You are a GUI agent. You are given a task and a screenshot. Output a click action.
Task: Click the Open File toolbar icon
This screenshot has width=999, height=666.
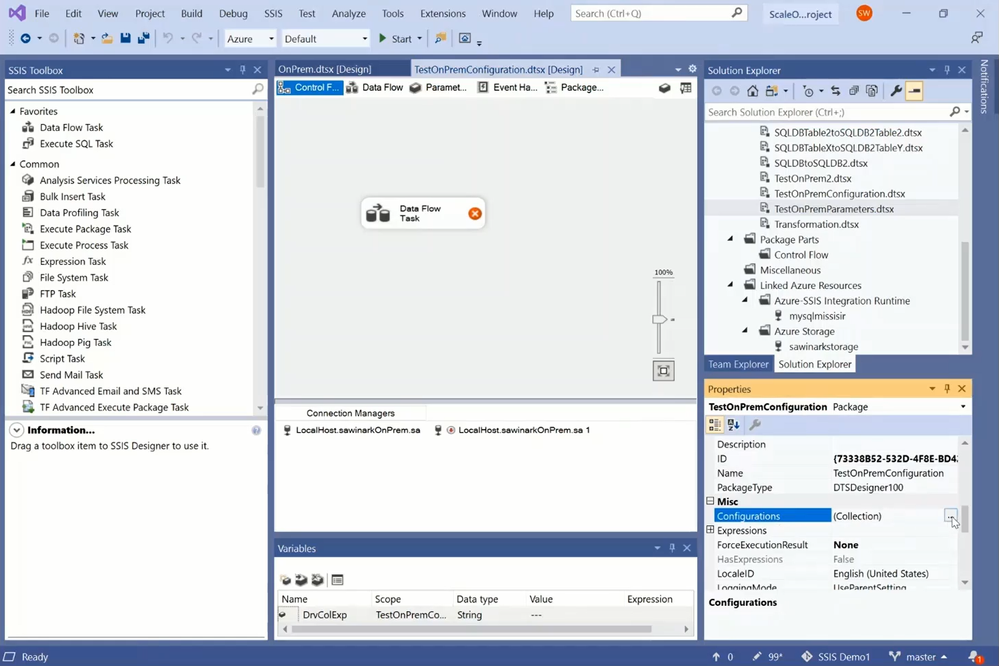click(x=107, y=38)
